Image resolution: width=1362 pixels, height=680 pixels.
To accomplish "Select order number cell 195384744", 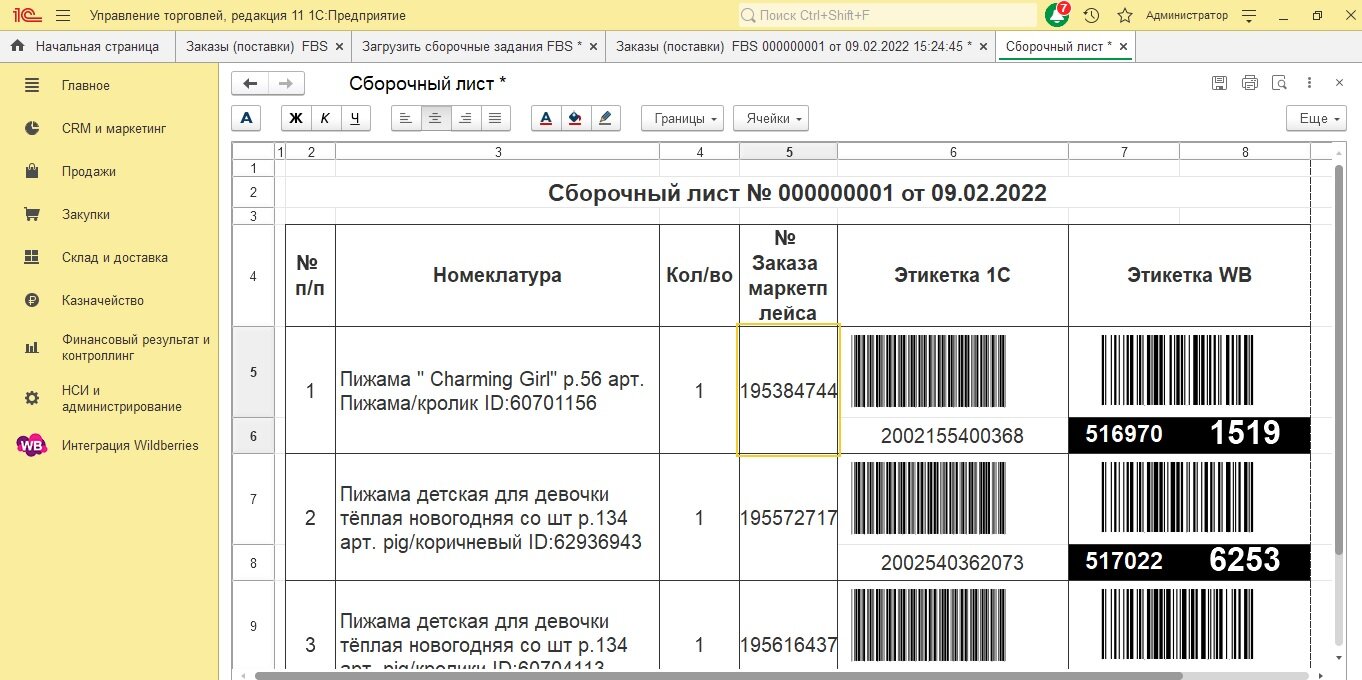I will tap(789, 390).
